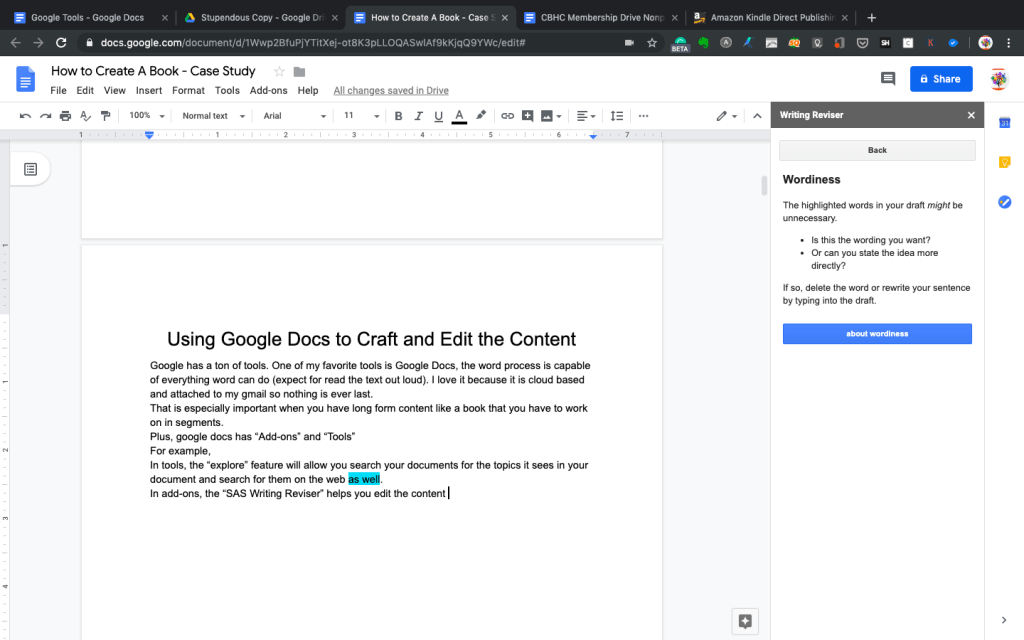
Task: Insert a link using toolbar icon
Action: tap(507, 116)
